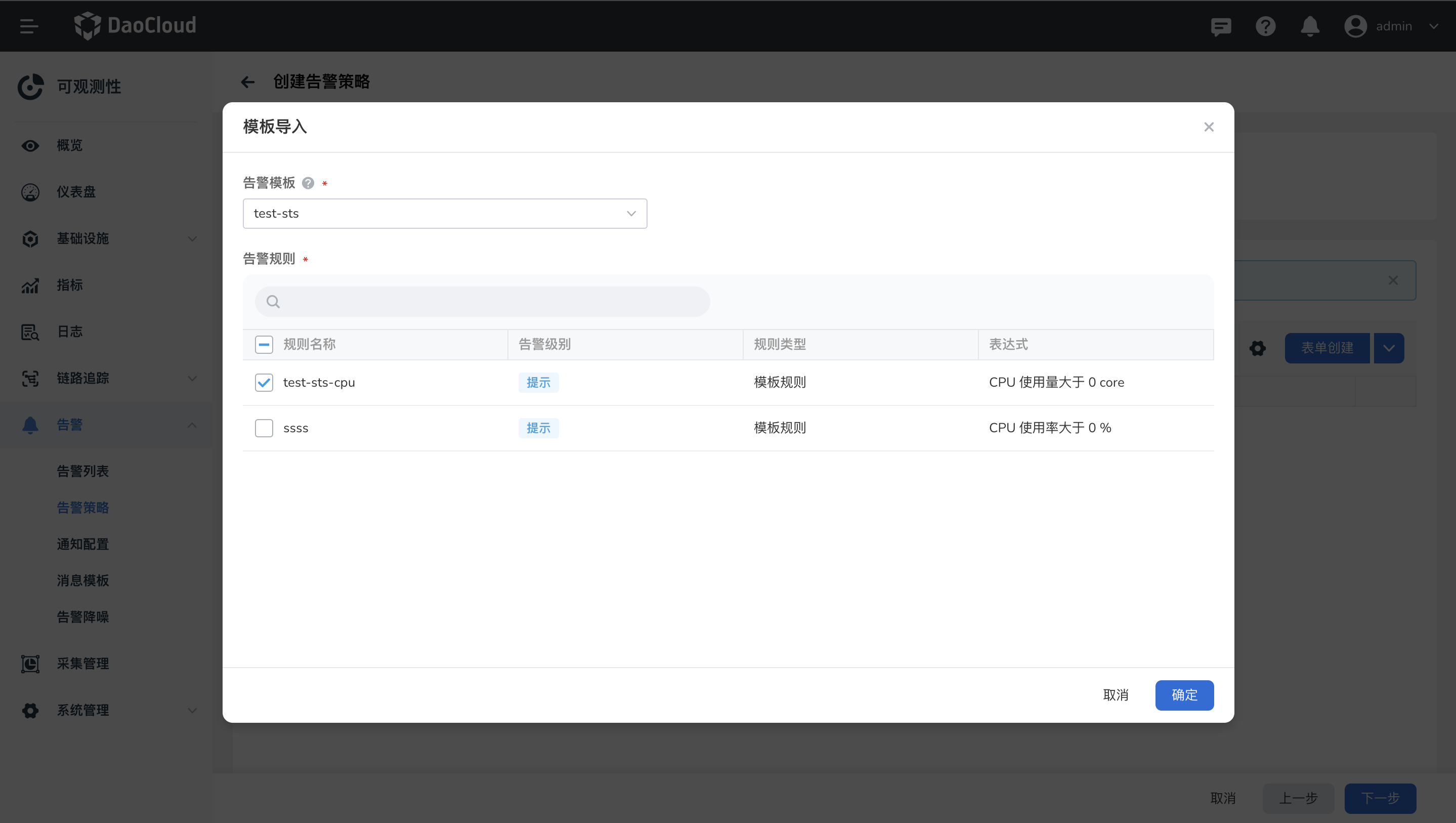1456x823 pixels.
Task: Click the back arrow next to 创建告警策略
Action: (x=248, y=82)
